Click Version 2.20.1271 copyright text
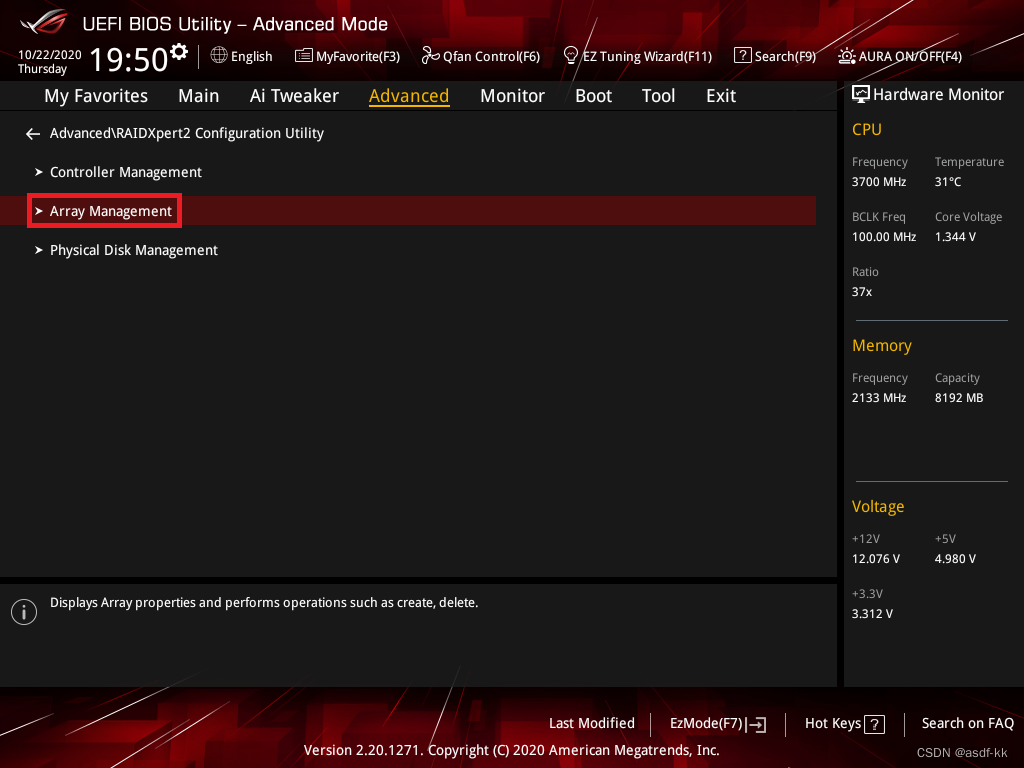1024x768 pixels. click(x=511, y=750)
